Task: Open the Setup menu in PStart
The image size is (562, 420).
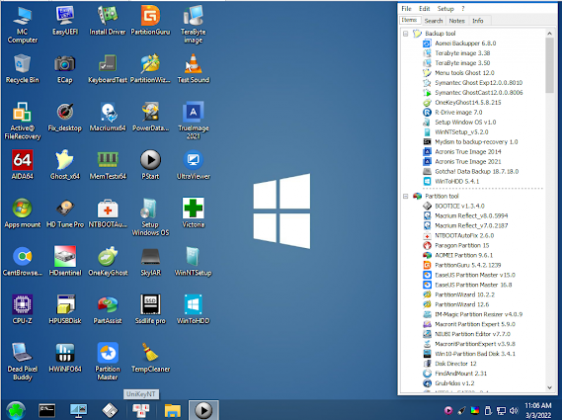Action: 446,9
